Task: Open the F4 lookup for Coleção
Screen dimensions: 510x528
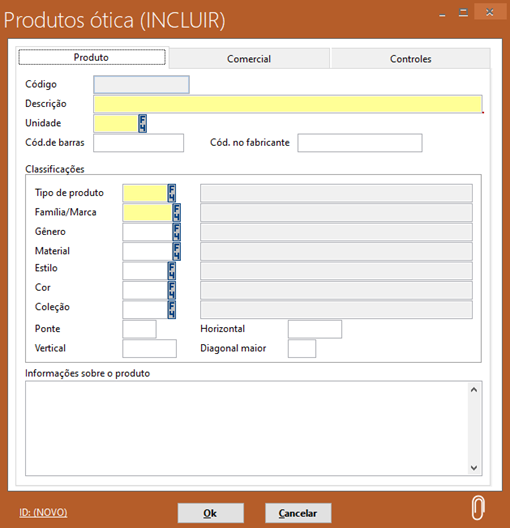Action: click(x=171, y=310)
